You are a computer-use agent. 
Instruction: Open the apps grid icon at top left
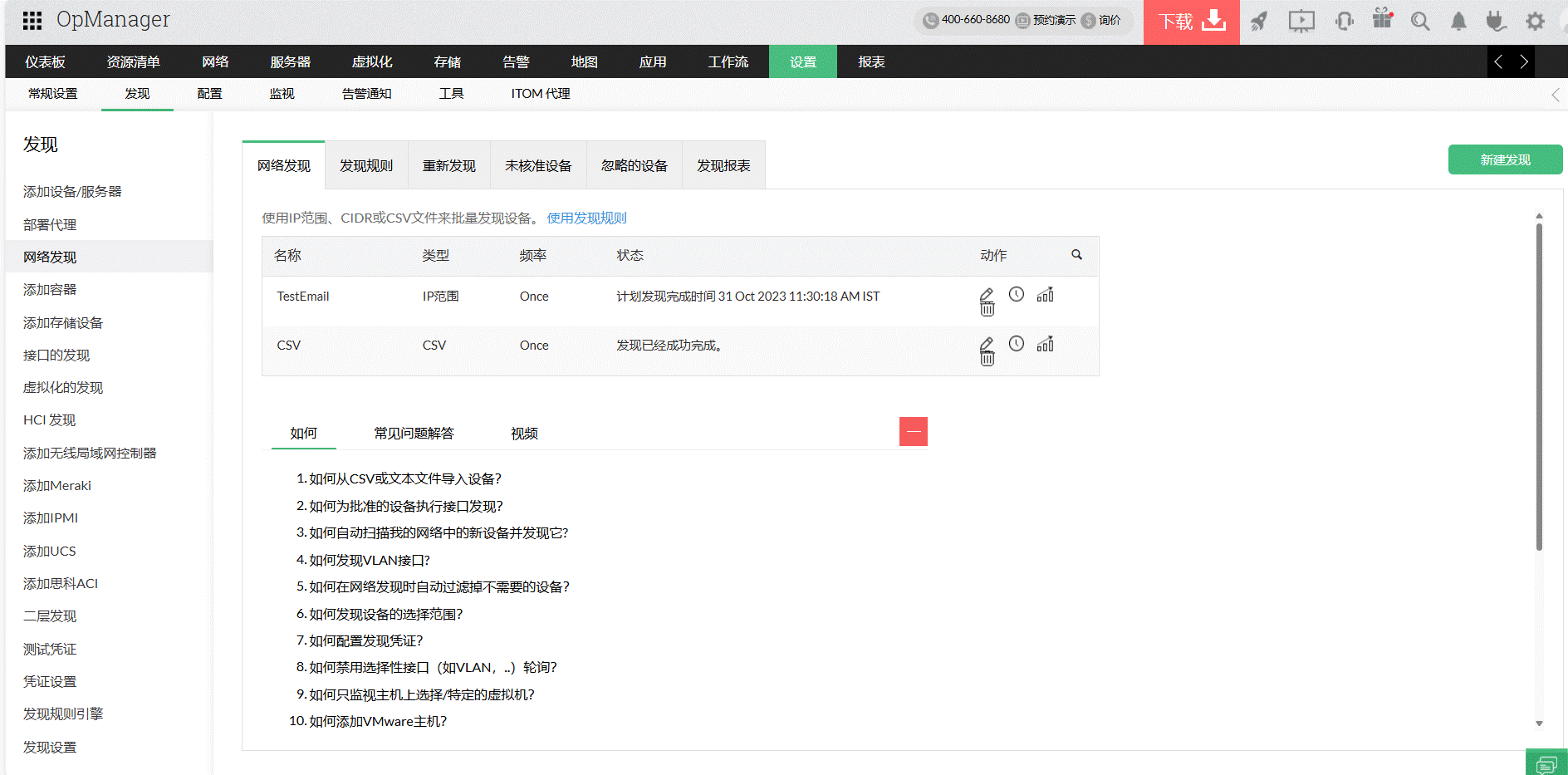pyautogui.click(x=32, y=20)
